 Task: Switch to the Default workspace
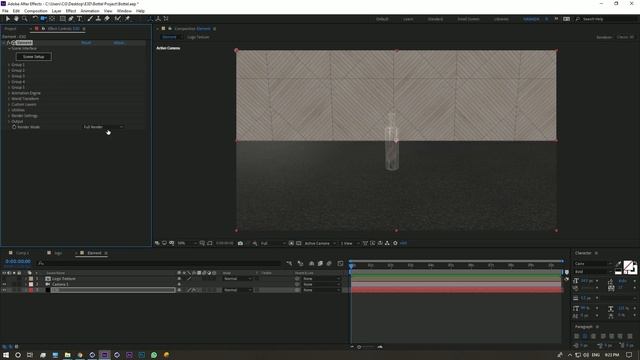click(382, 19)
